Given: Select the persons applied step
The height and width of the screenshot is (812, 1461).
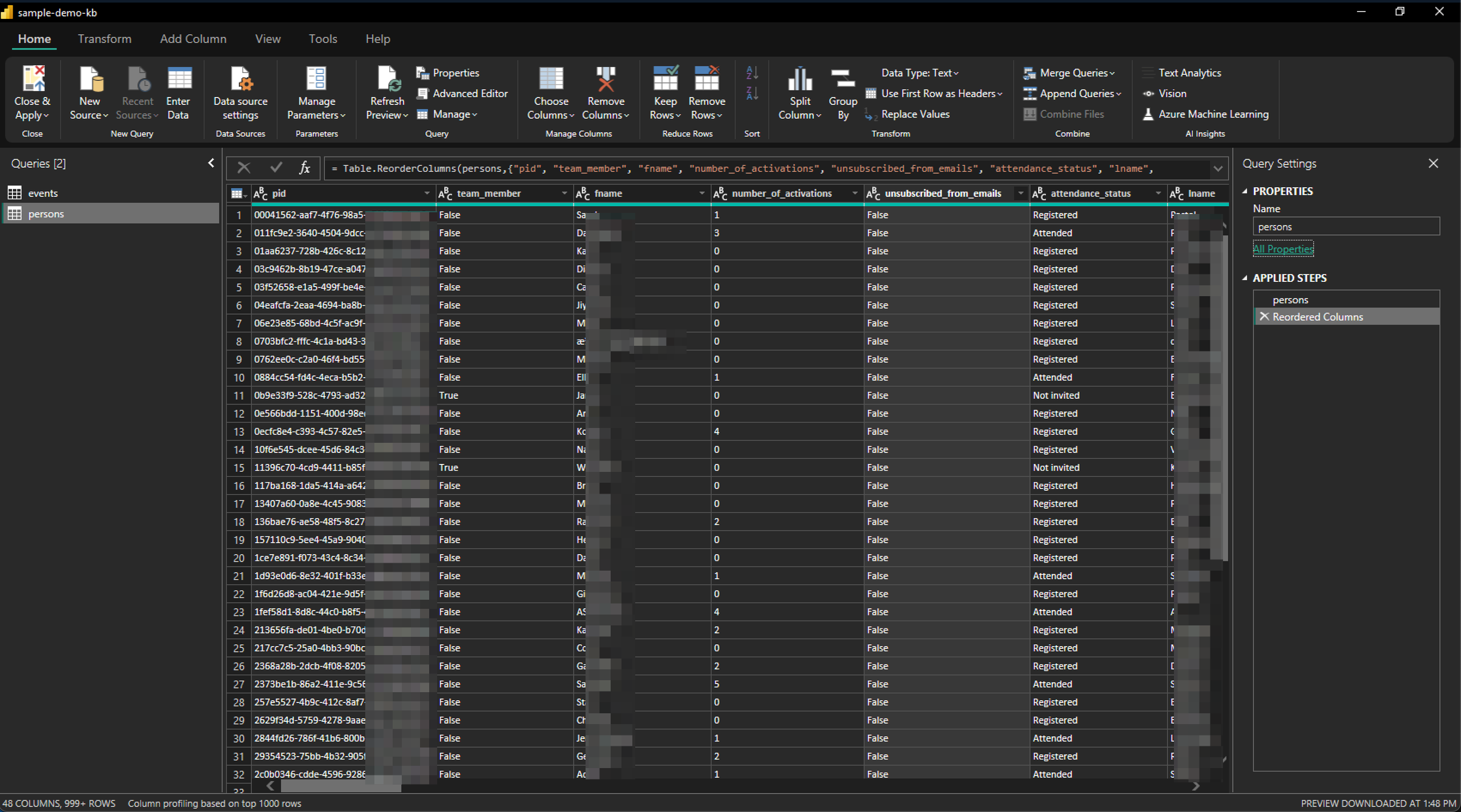Looking at the screenshot, I should pos(1346,300).
